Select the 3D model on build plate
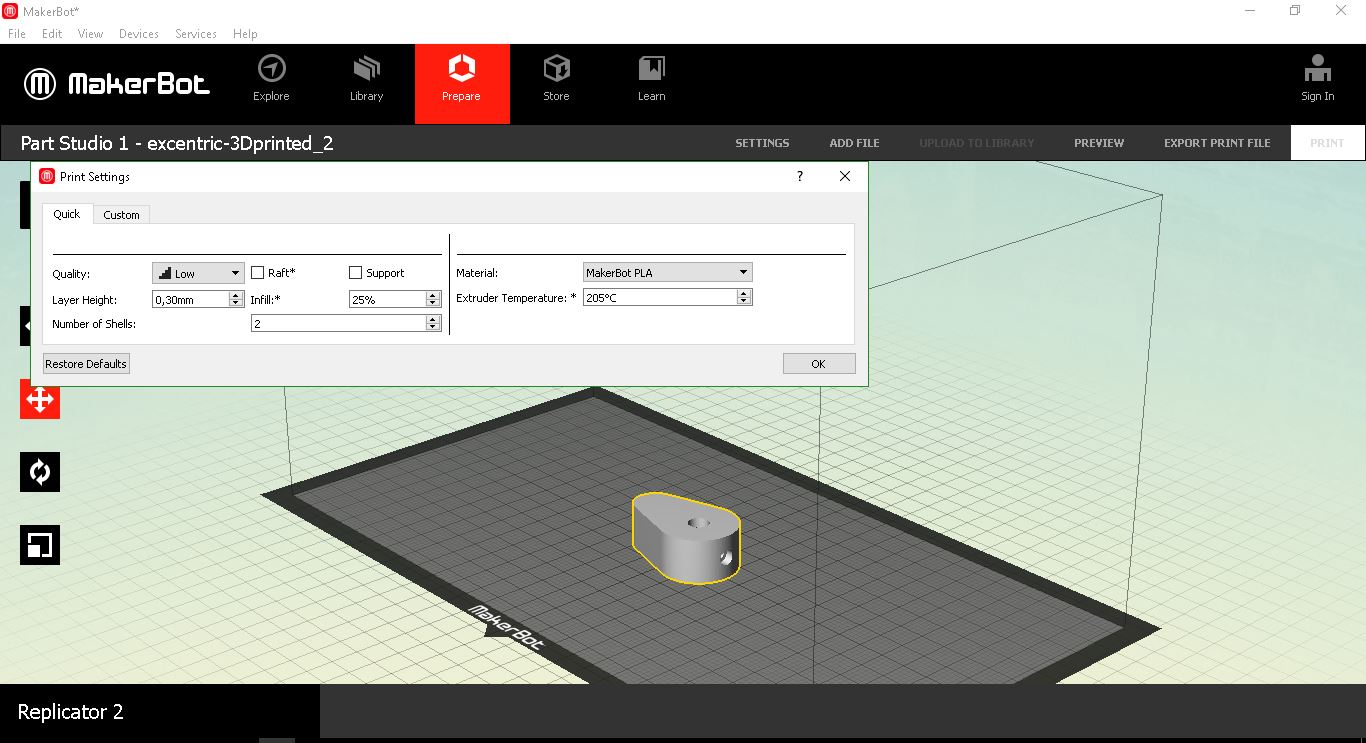1366x743 pixels. tap(687, 537)
